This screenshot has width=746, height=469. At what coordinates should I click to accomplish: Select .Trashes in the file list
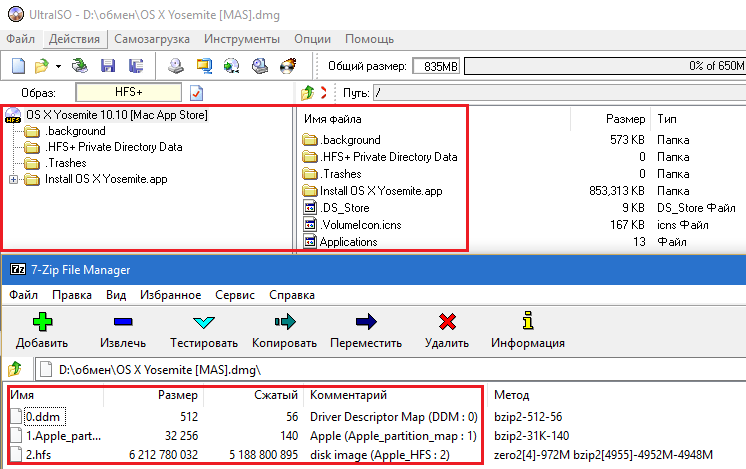[341, 174]
